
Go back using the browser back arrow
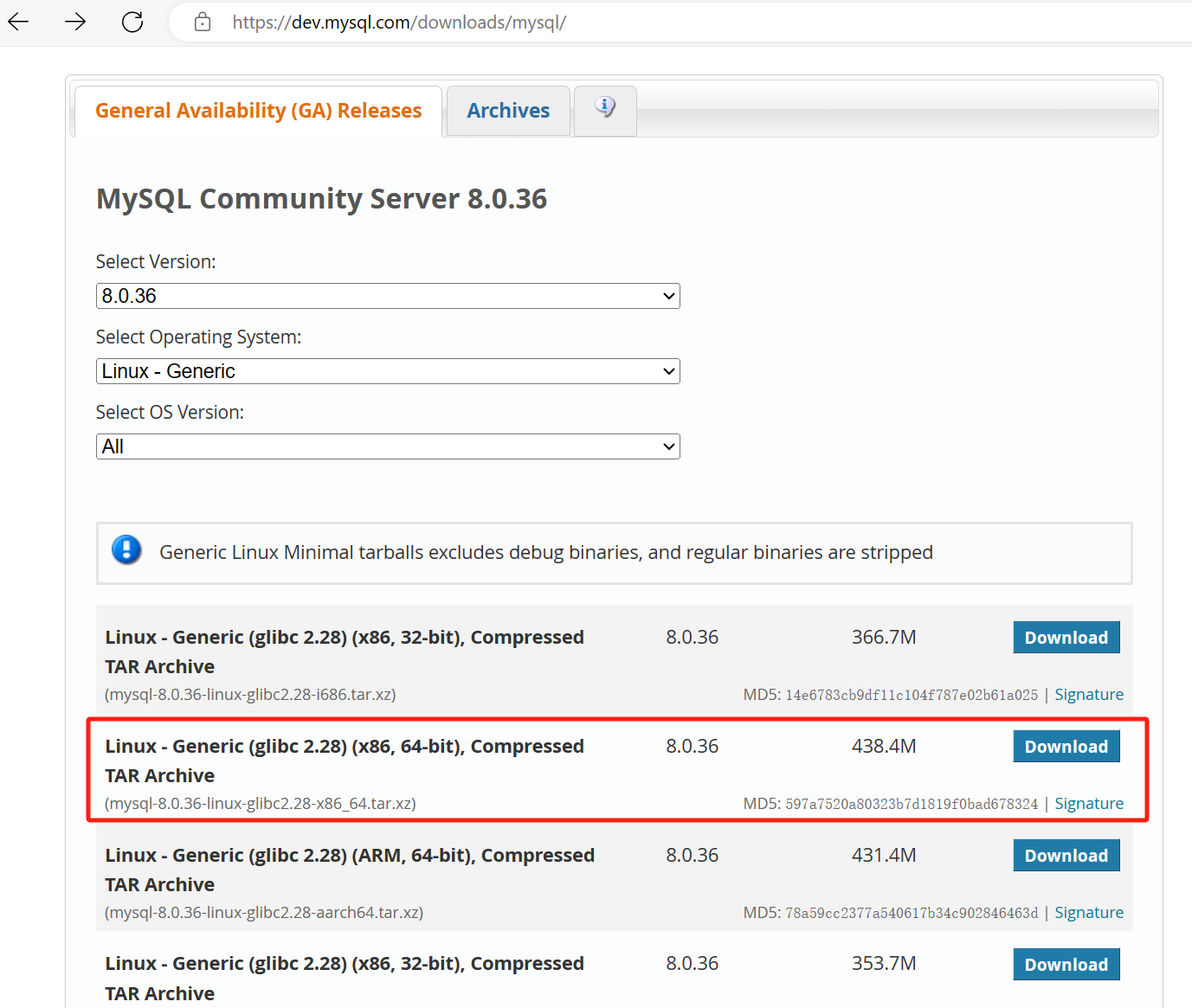pos(18,22)
